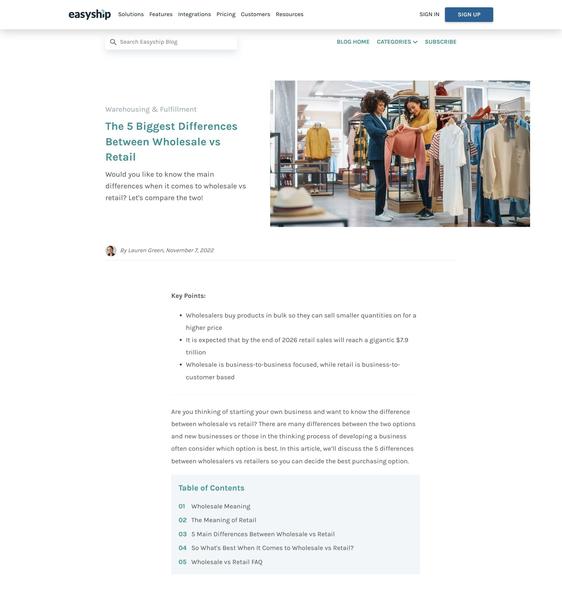
Task: Jump to Wholesale Meaning section
Action: pos(221,506)
